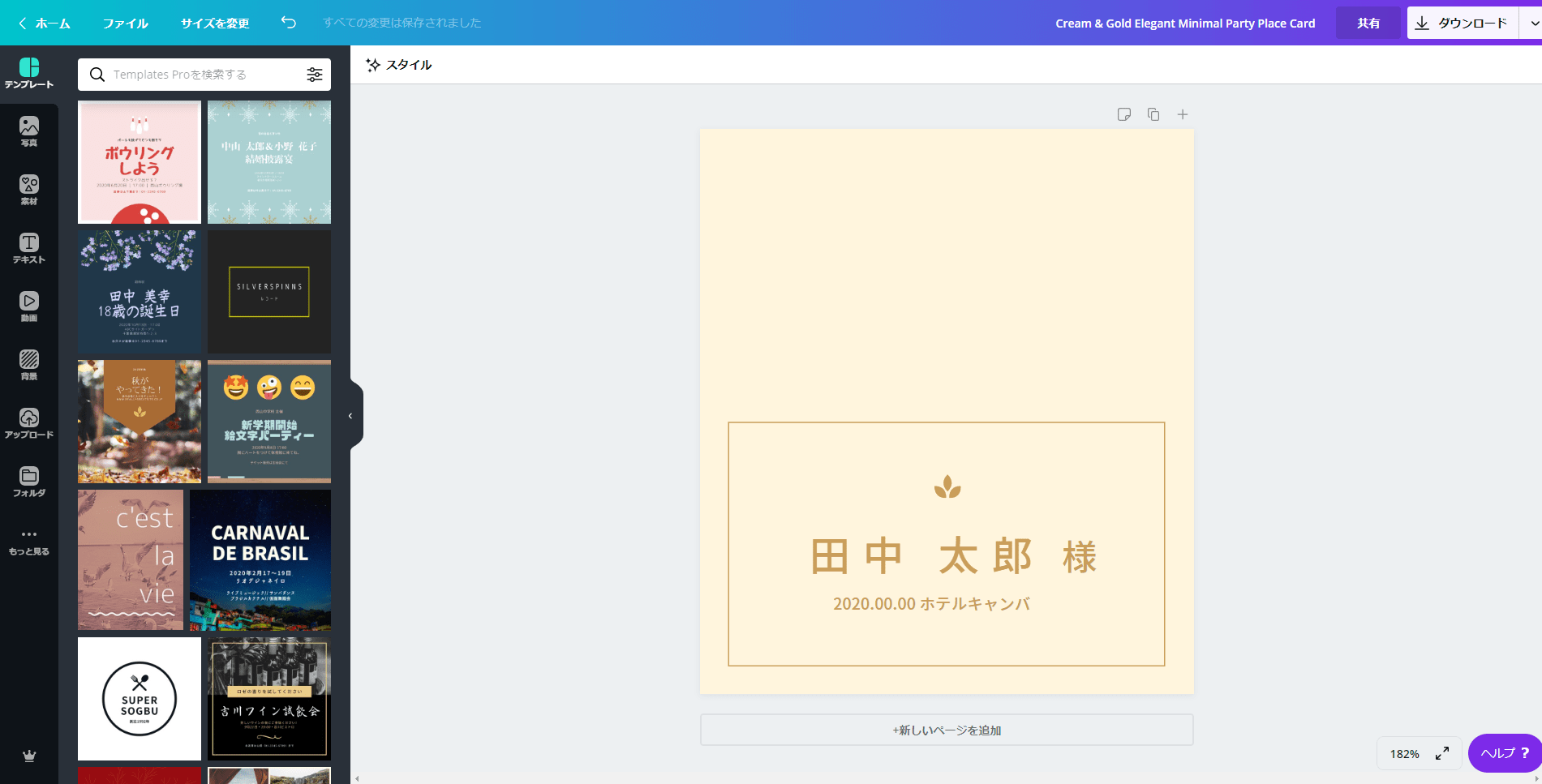This screenshot has height=784, width=1542.
Task: Open the Folders (フォルダ) panel
Action: click(29, 482)
